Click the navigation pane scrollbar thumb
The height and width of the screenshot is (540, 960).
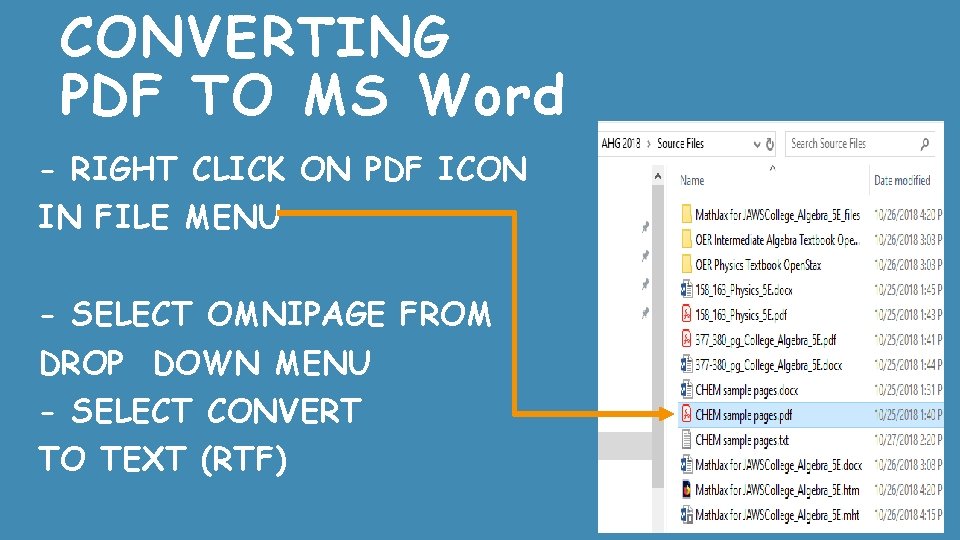pos(658,337)
